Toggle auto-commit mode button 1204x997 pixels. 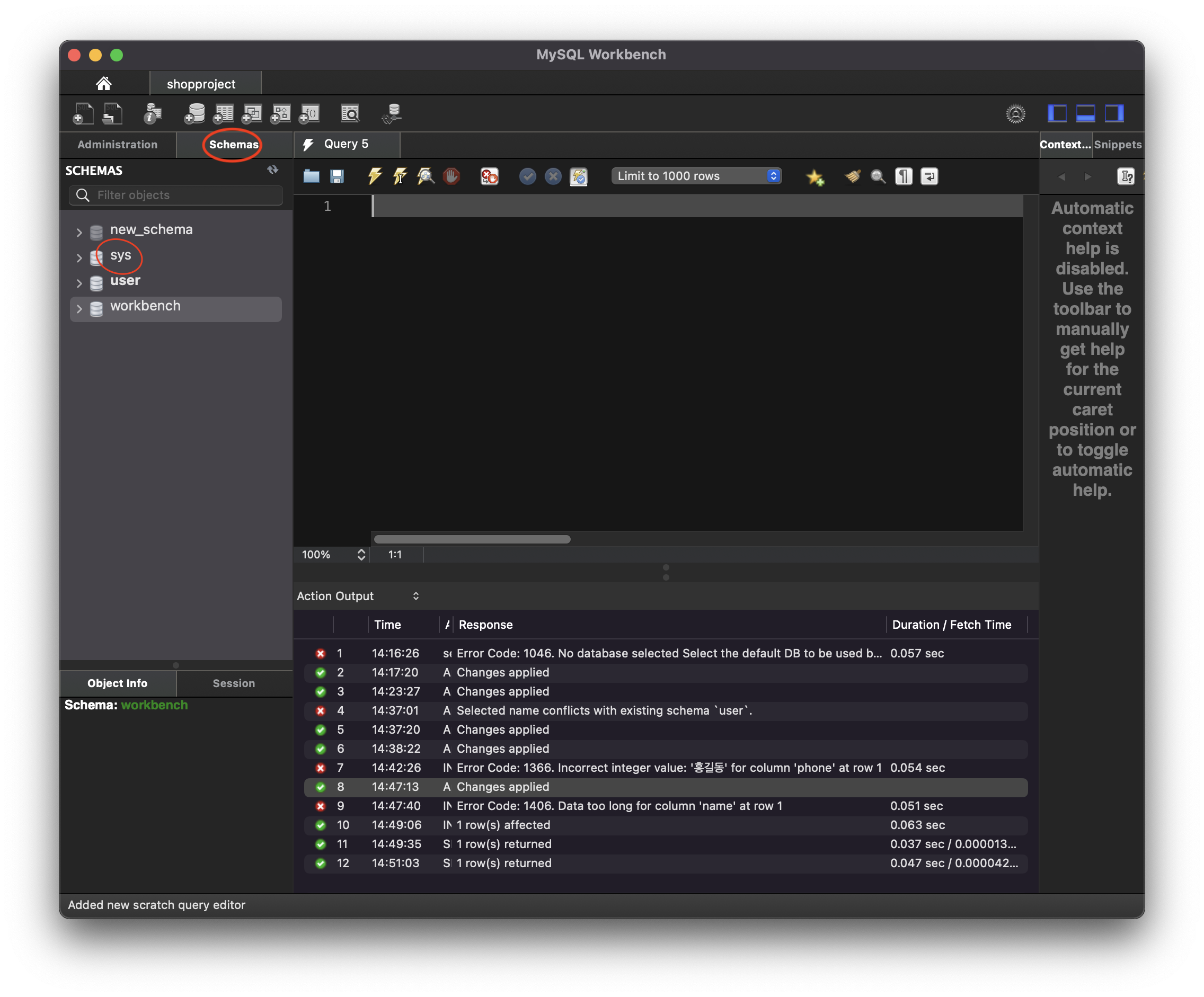tap(579, 176)
